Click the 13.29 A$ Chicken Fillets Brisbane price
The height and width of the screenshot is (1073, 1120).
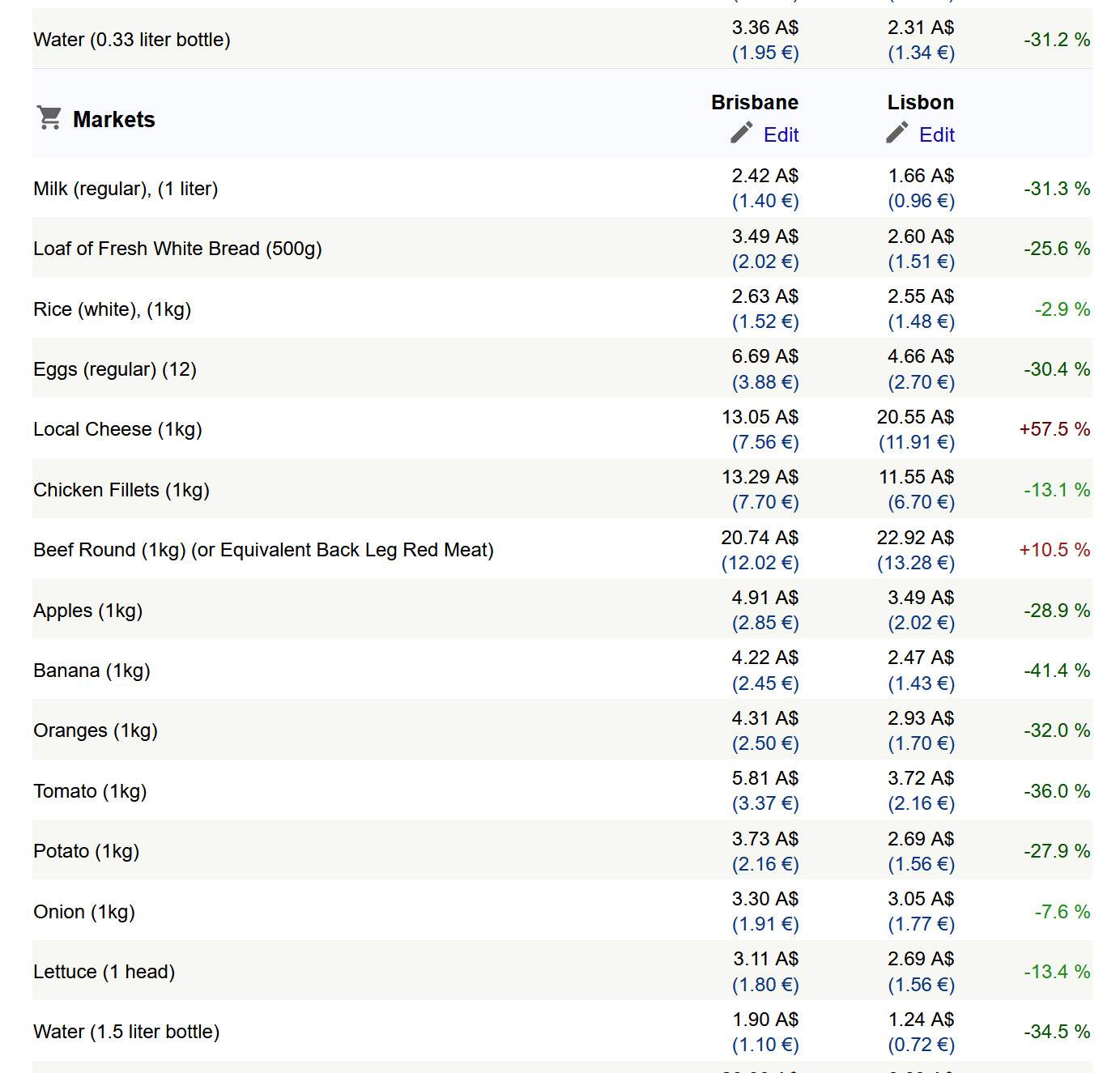point(760,477)
